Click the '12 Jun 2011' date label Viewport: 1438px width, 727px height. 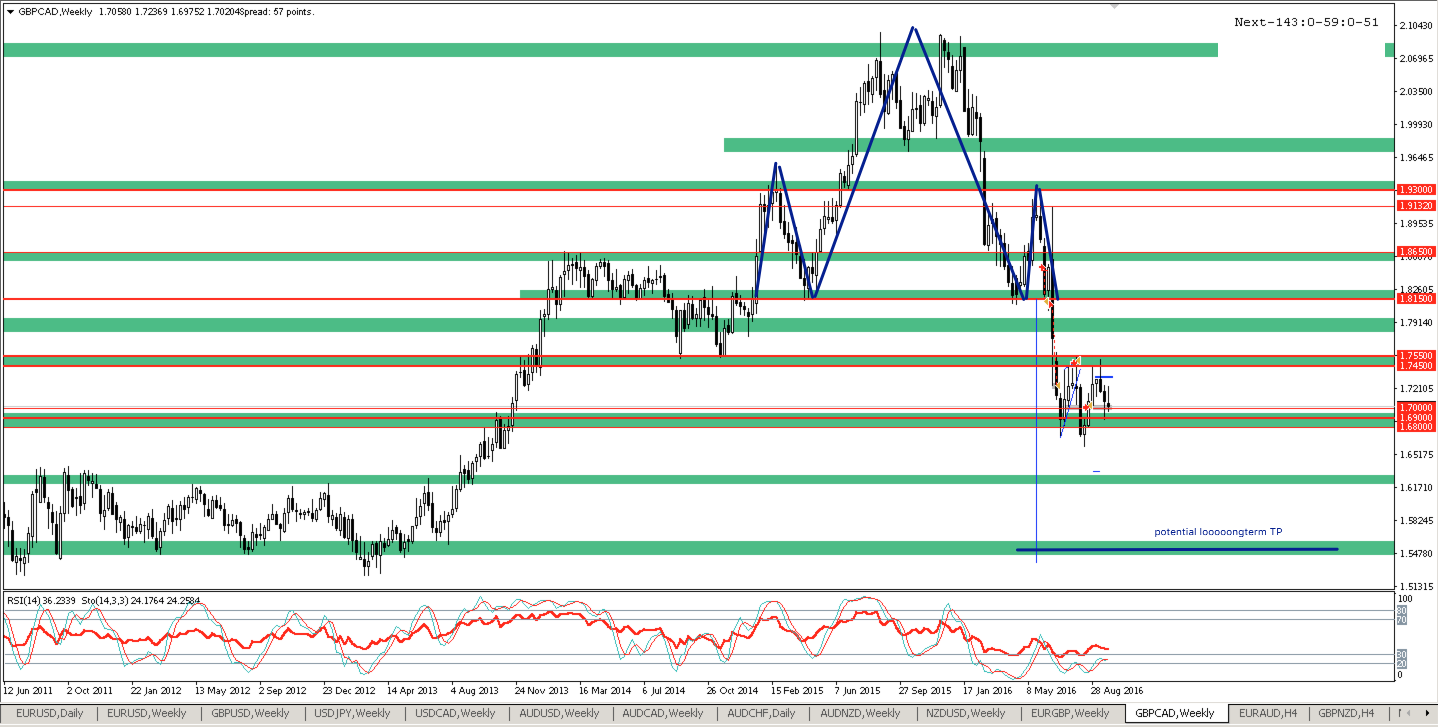pos(29,690)
